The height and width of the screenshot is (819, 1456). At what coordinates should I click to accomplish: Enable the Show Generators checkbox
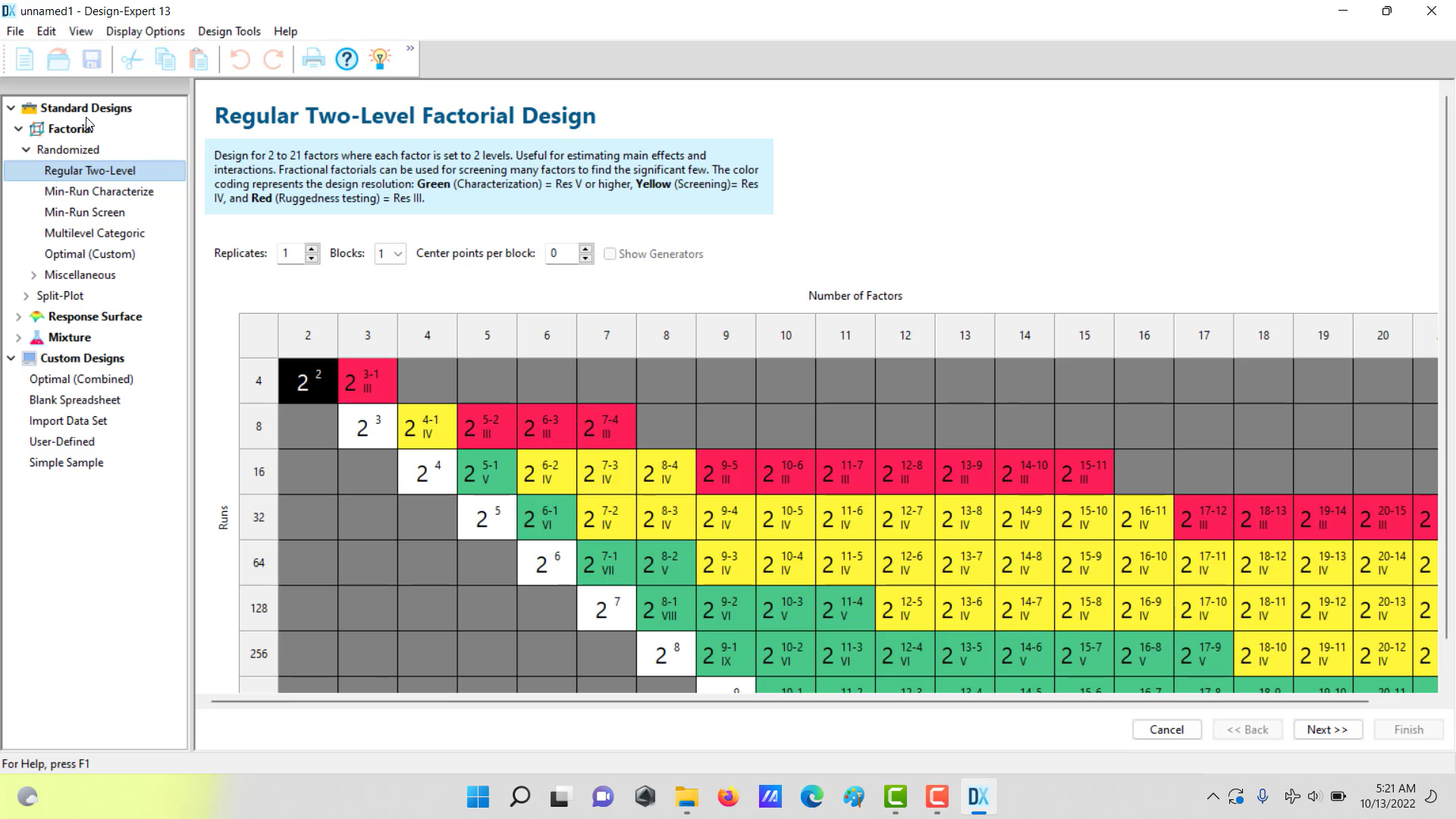point(610,254)
